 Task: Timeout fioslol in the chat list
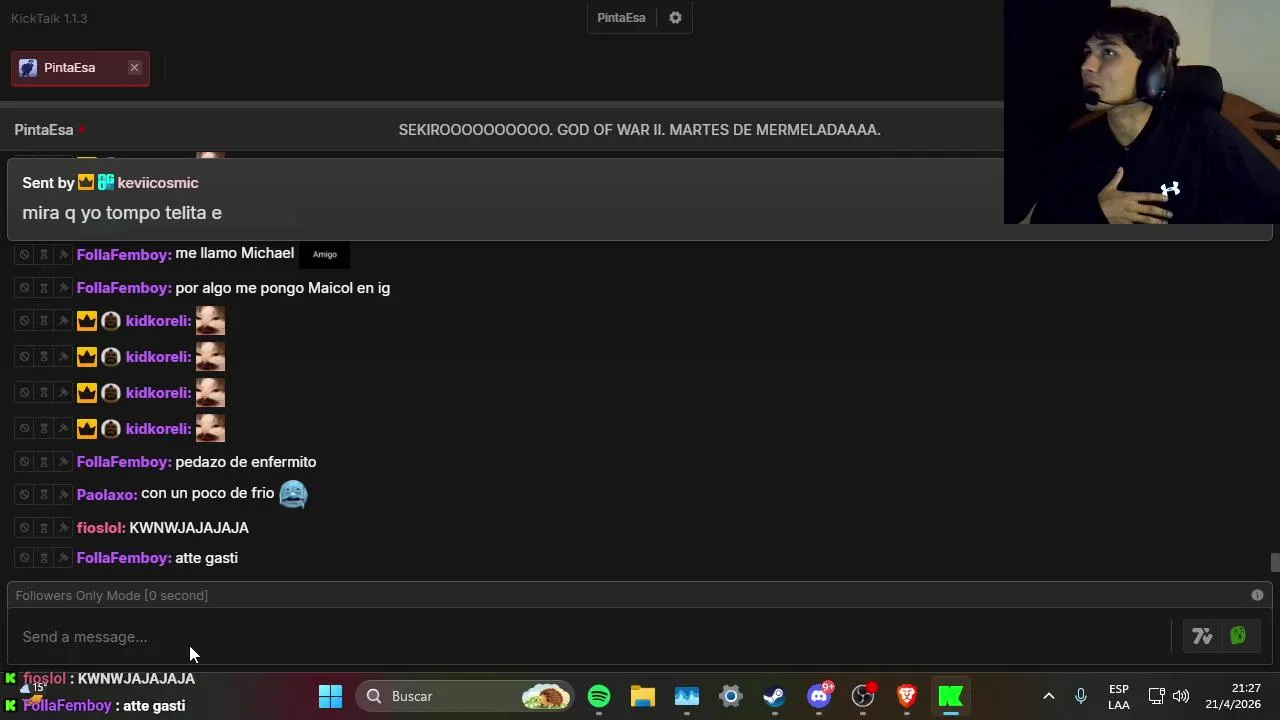point(43,528)
